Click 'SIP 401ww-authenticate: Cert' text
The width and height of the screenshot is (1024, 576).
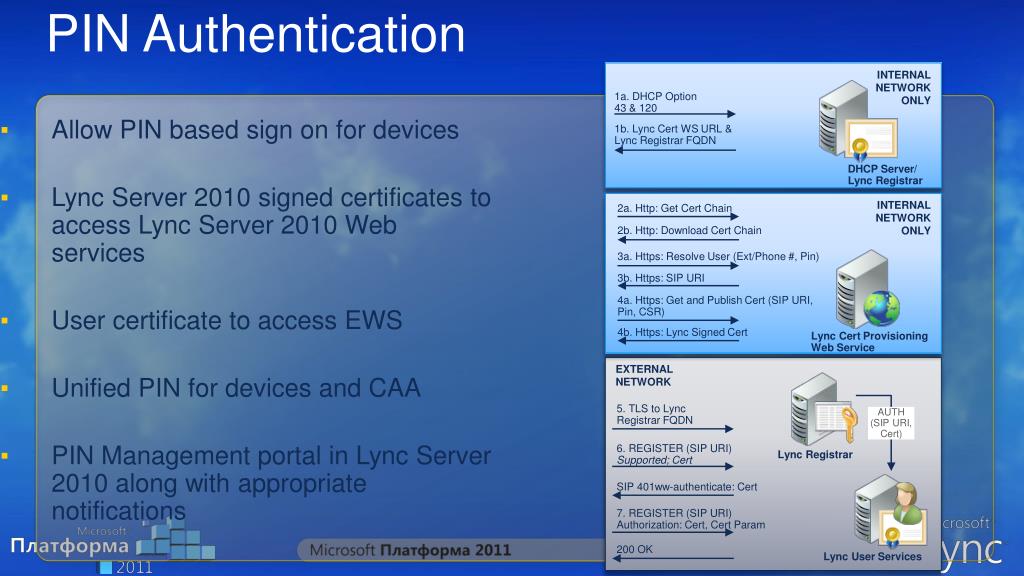tap(687, 487)
